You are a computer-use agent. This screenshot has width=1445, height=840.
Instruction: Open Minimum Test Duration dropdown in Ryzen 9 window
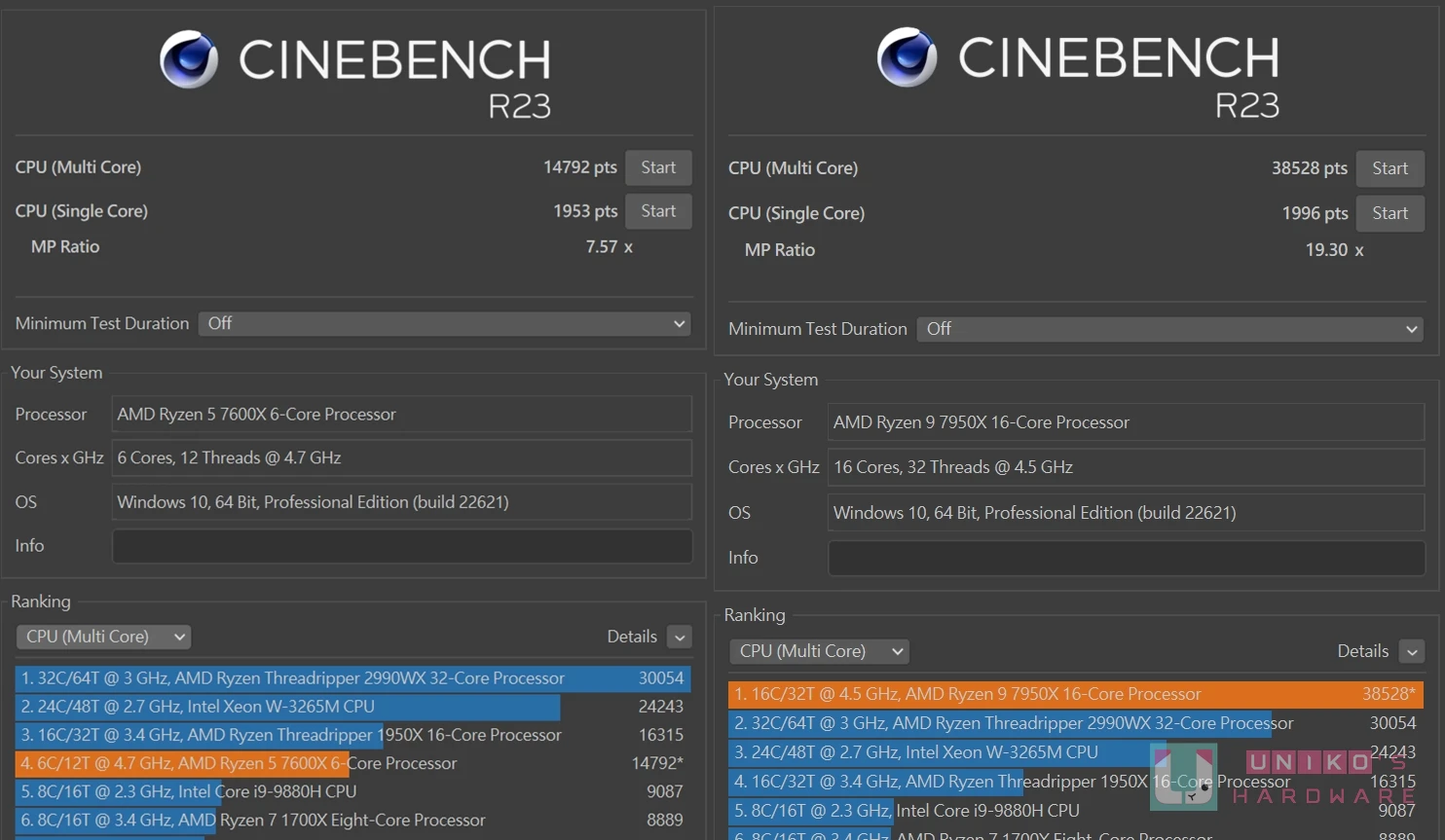point(1168,329)
